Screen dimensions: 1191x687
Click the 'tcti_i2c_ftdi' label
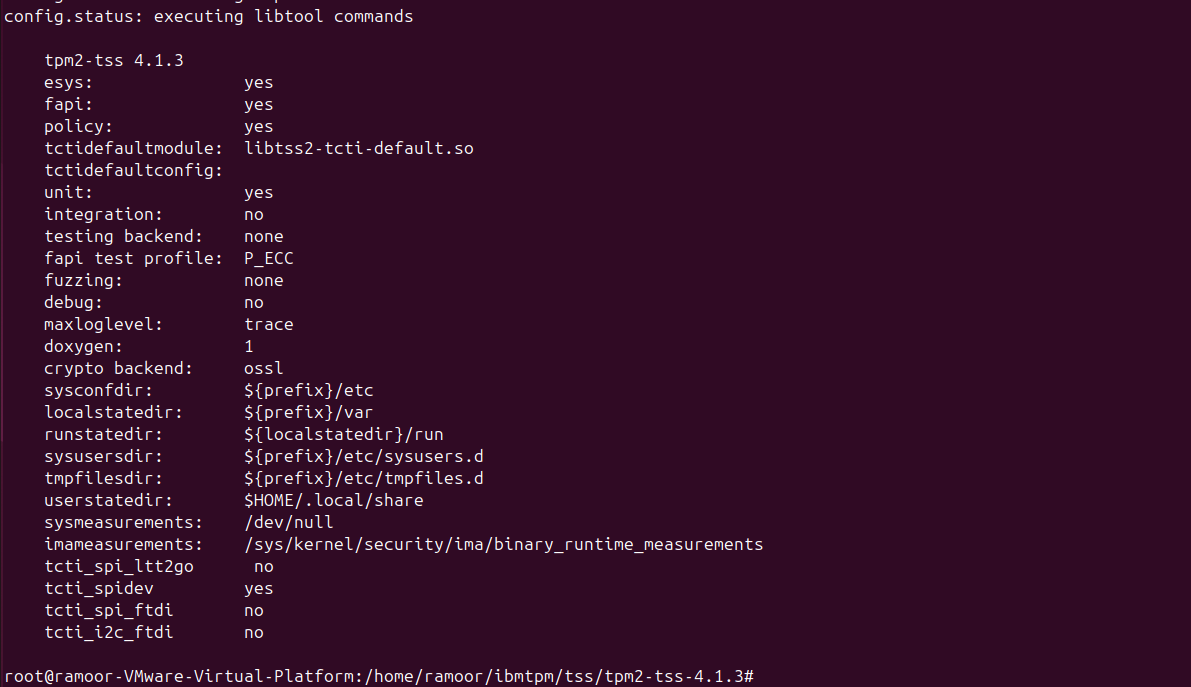pyautogui.click(x=108, y=632)
